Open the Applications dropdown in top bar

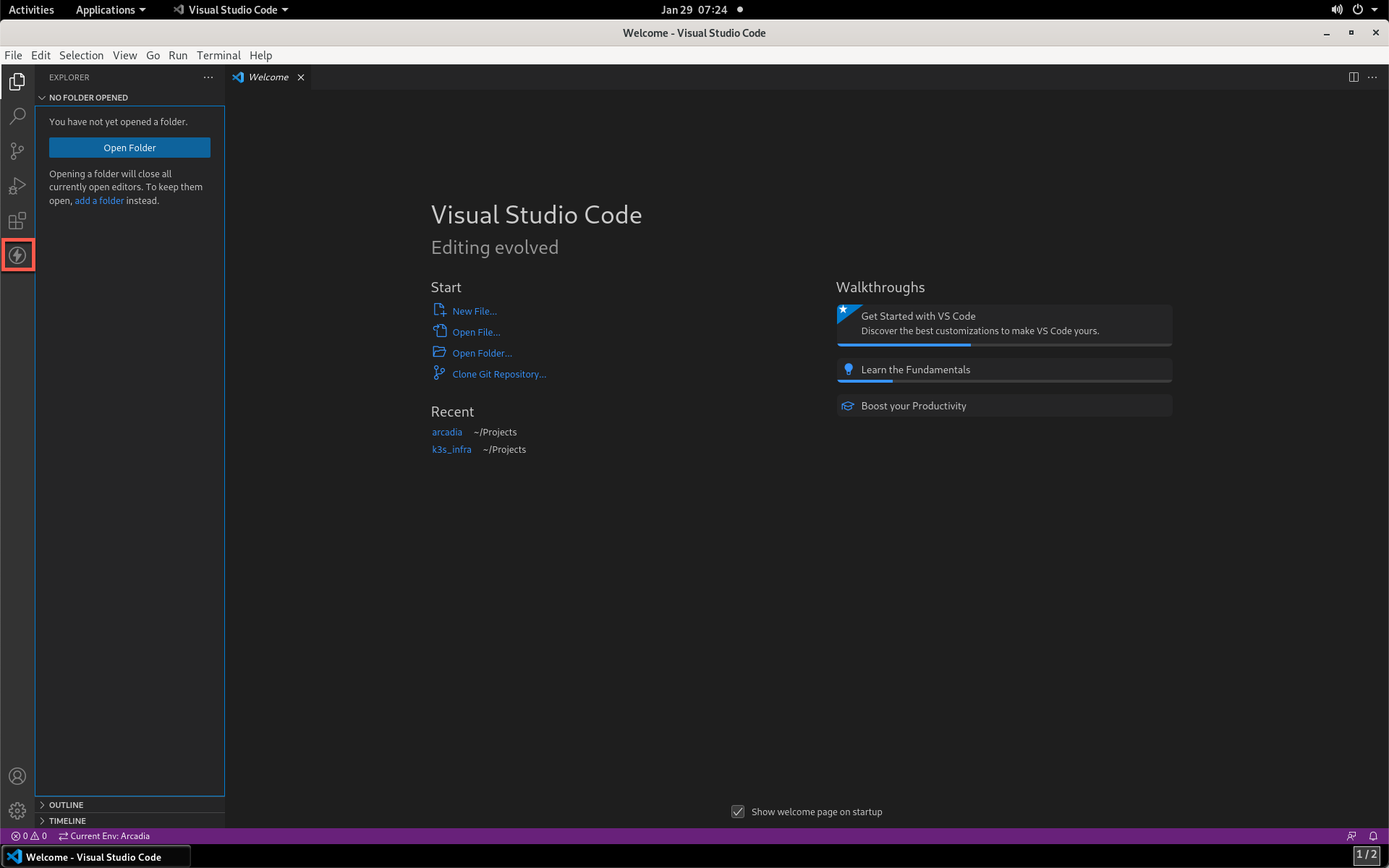111,10
